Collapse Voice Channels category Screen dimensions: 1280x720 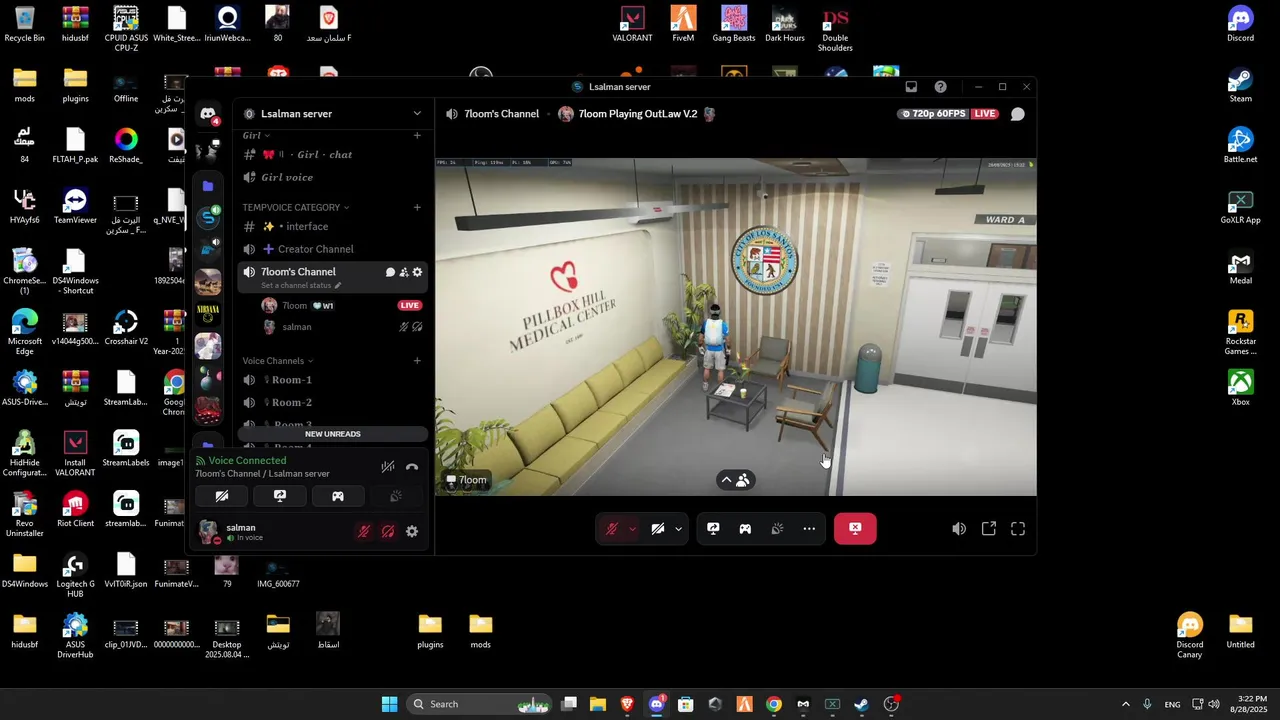[277, 361]
